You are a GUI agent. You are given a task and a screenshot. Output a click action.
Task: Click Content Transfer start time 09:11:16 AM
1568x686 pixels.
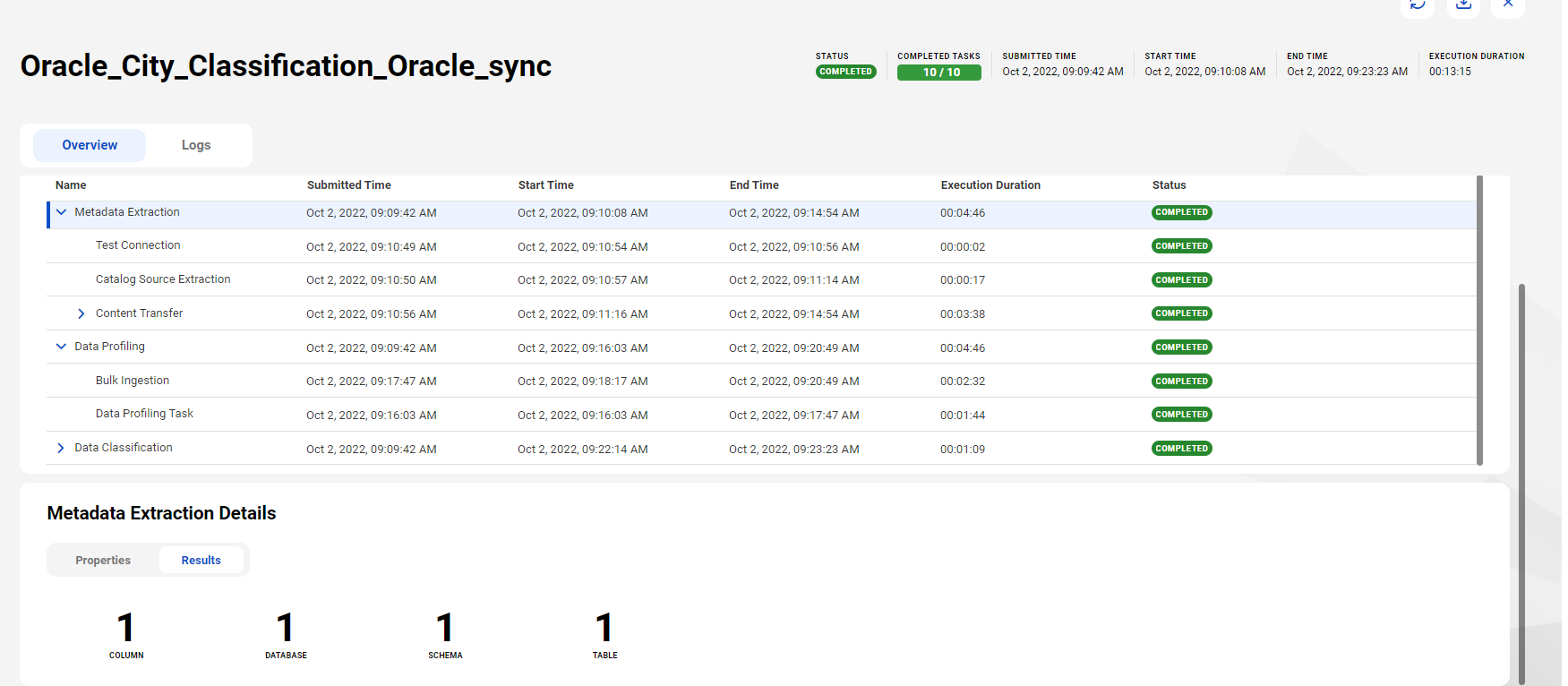click(583, 314)
